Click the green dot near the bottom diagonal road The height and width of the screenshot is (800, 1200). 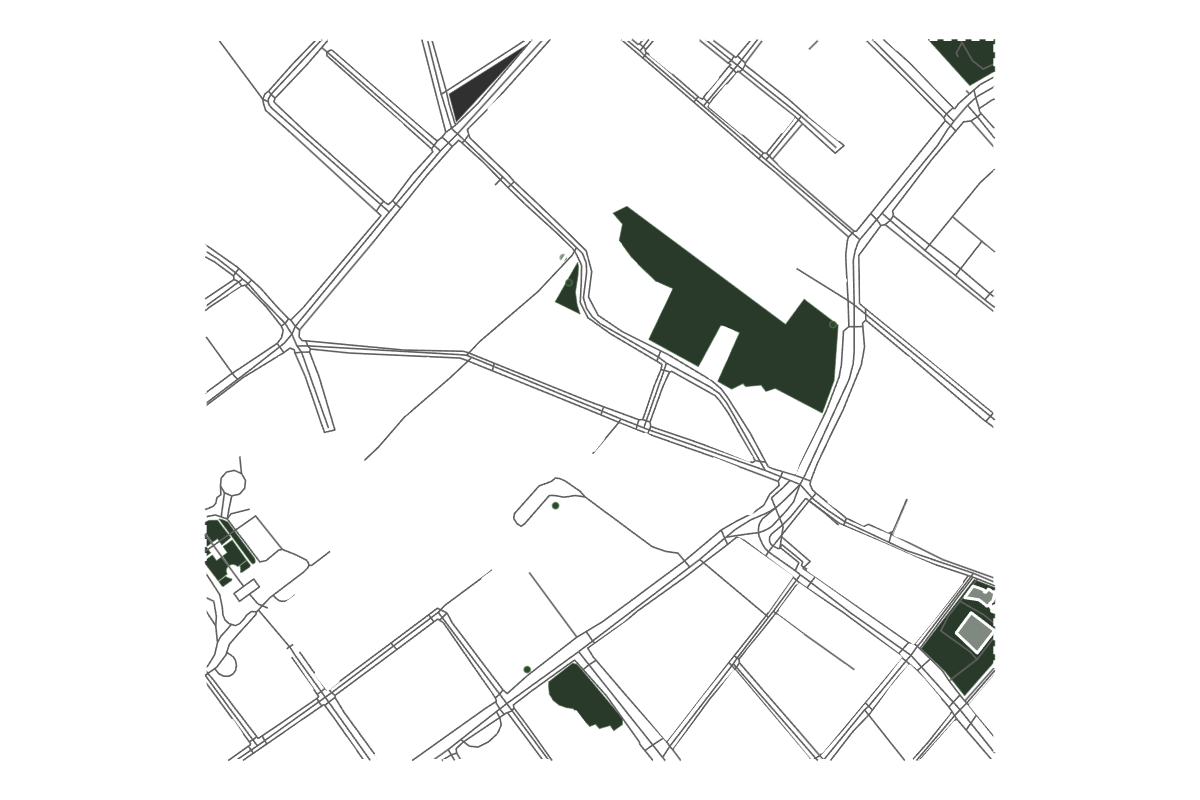pos(527,669)
